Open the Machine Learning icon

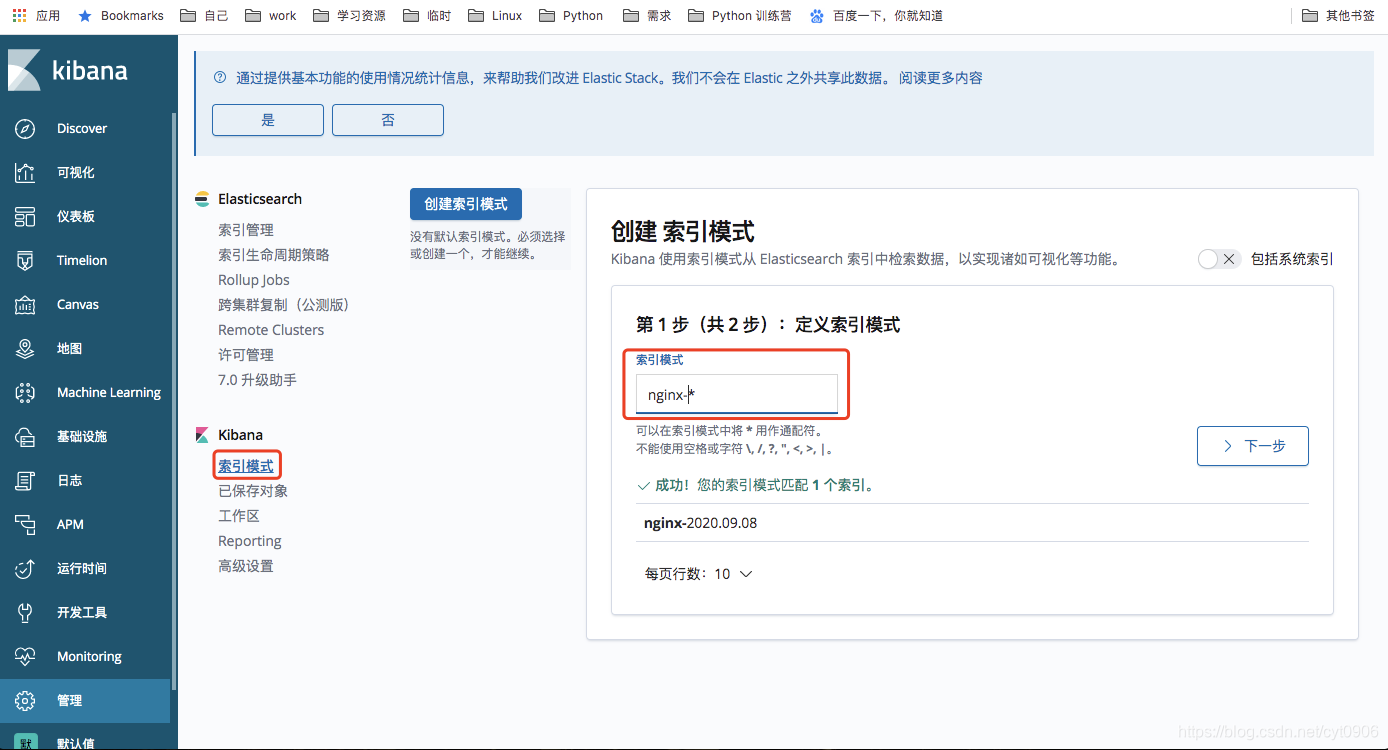pos(26,392)
